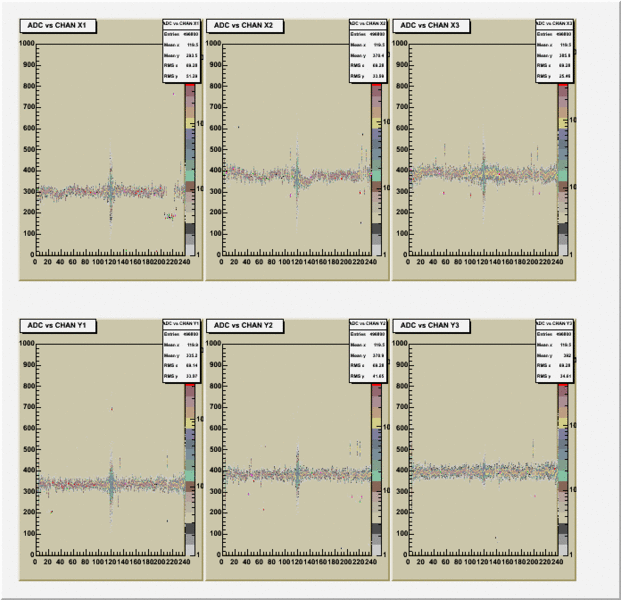Click the central spike at channel 120 in X1 plot
621x600 pixels.
point(111,189)
